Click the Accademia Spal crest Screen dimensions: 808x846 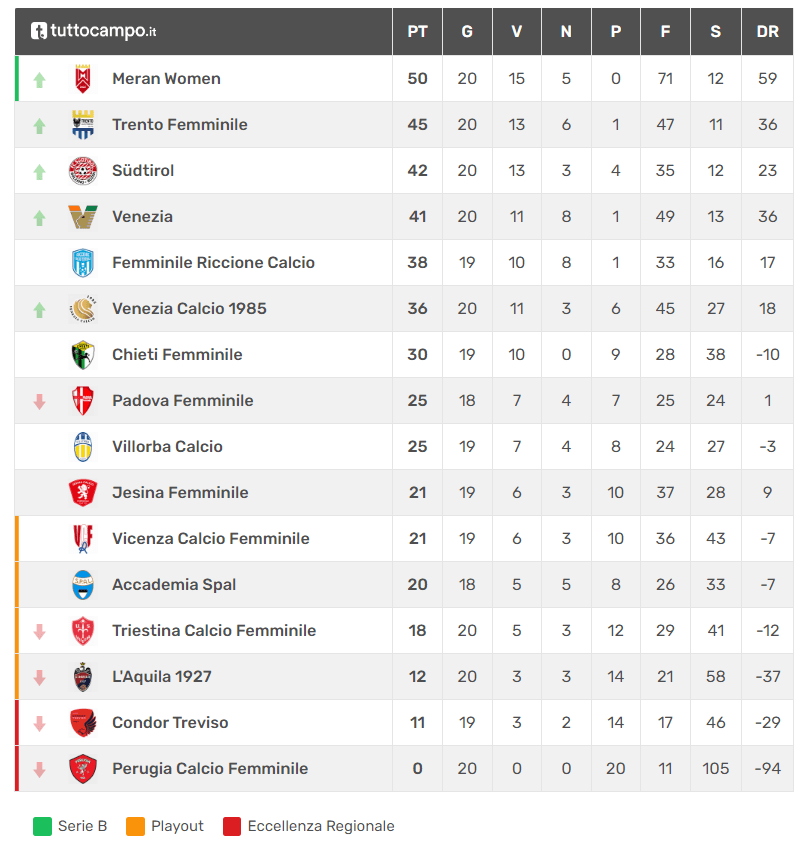[83, 585]
